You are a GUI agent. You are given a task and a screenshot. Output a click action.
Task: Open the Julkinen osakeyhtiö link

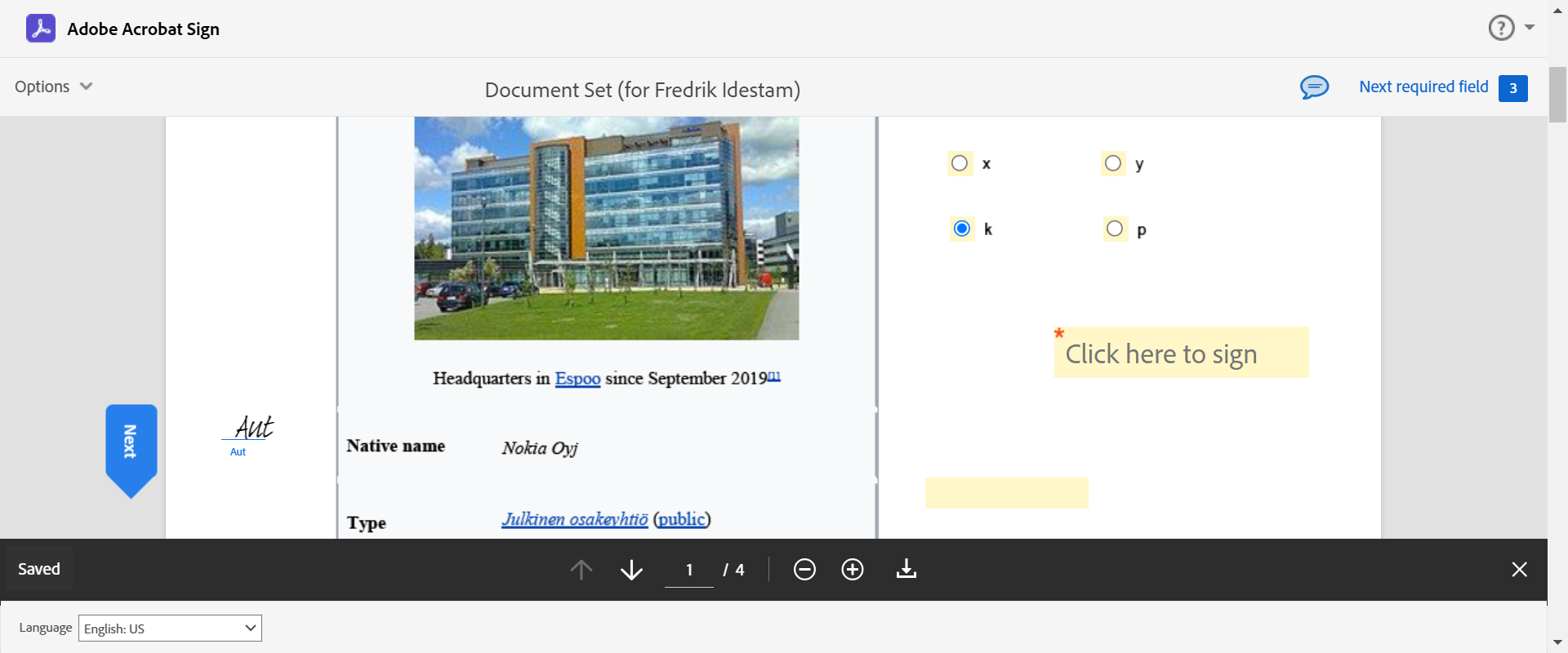tap(575, 519)
